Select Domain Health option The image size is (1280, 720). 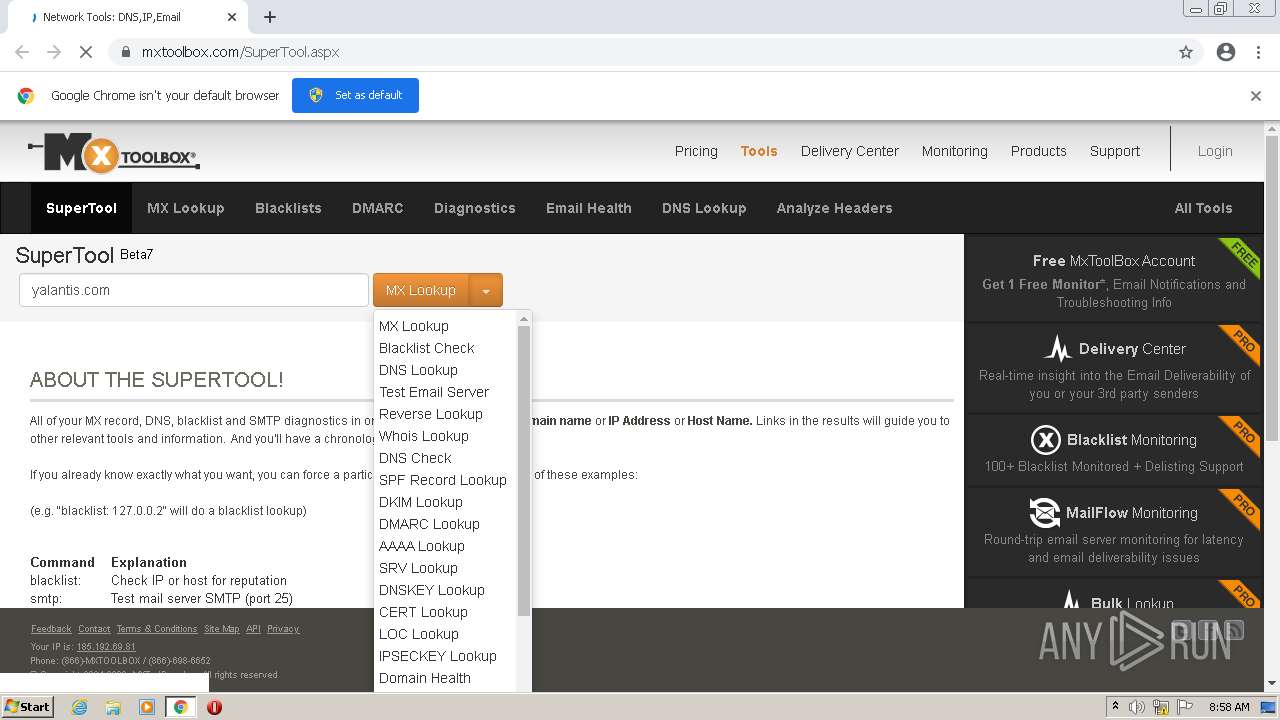(424, 678)
